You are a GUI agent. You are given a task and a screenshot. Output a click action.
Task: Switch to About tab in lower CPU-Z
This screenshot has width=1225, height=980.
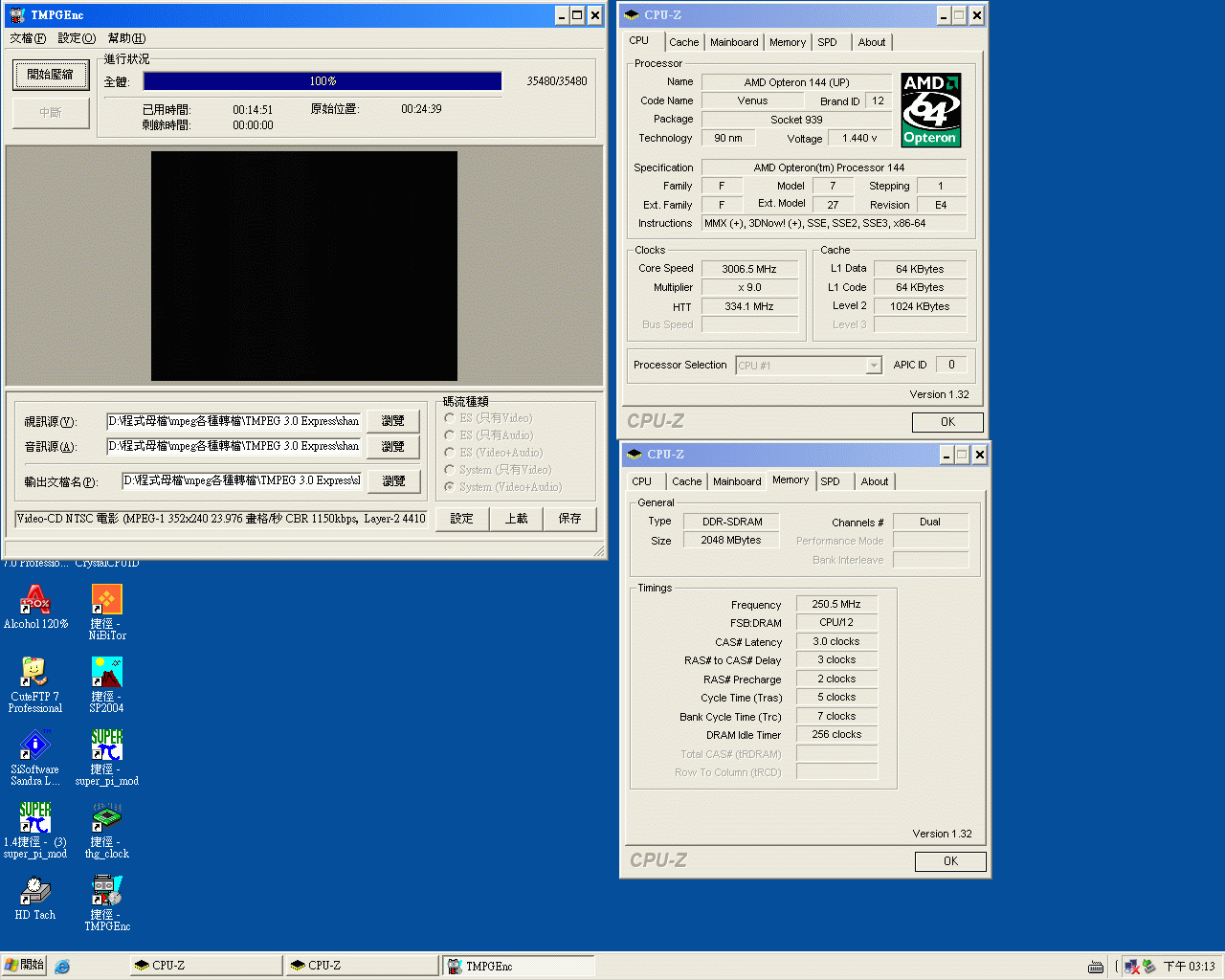[874, 481]
